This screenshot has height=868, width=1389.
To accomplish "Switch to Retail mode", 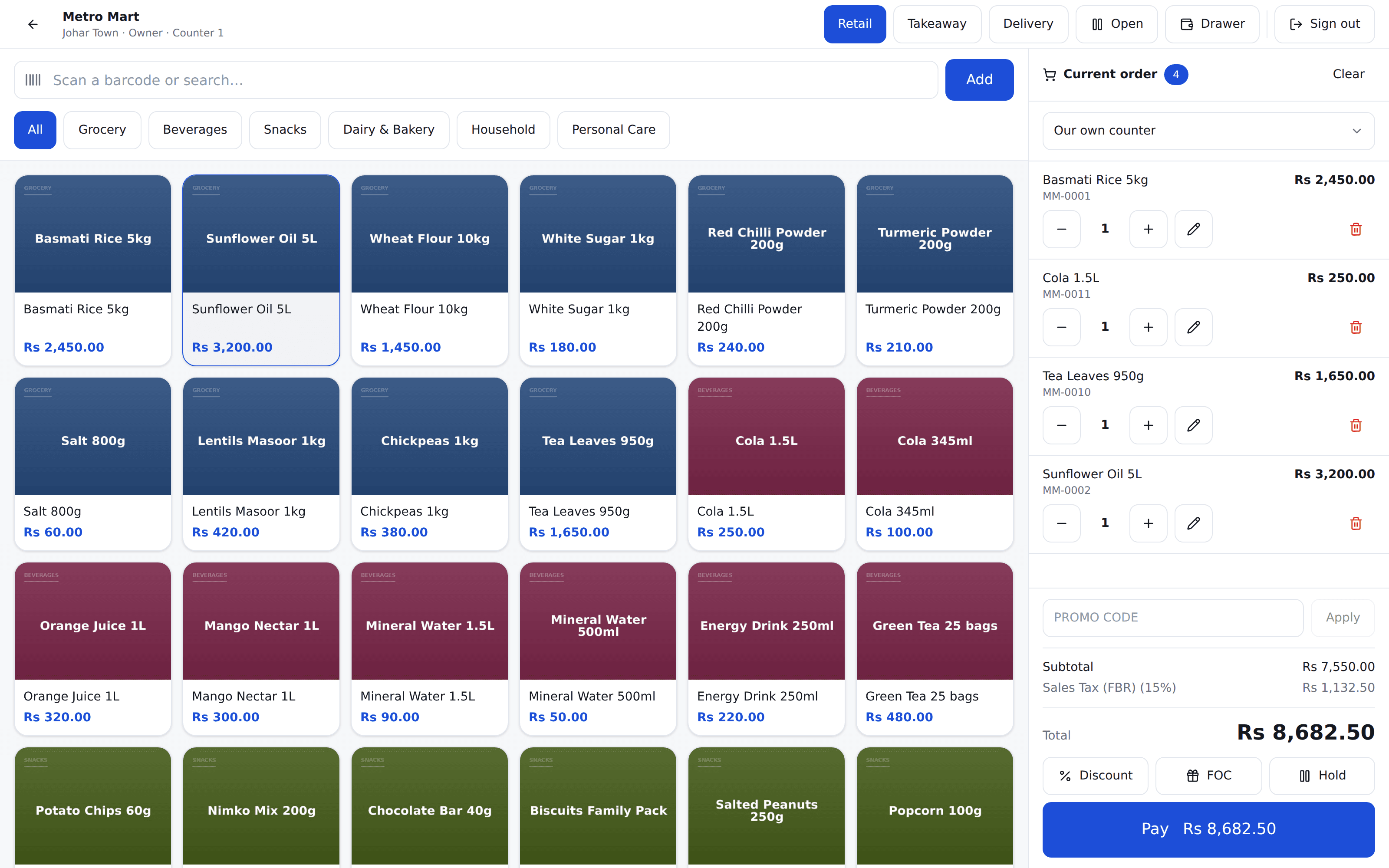I will pyautogui.click(x=855, y=24).
